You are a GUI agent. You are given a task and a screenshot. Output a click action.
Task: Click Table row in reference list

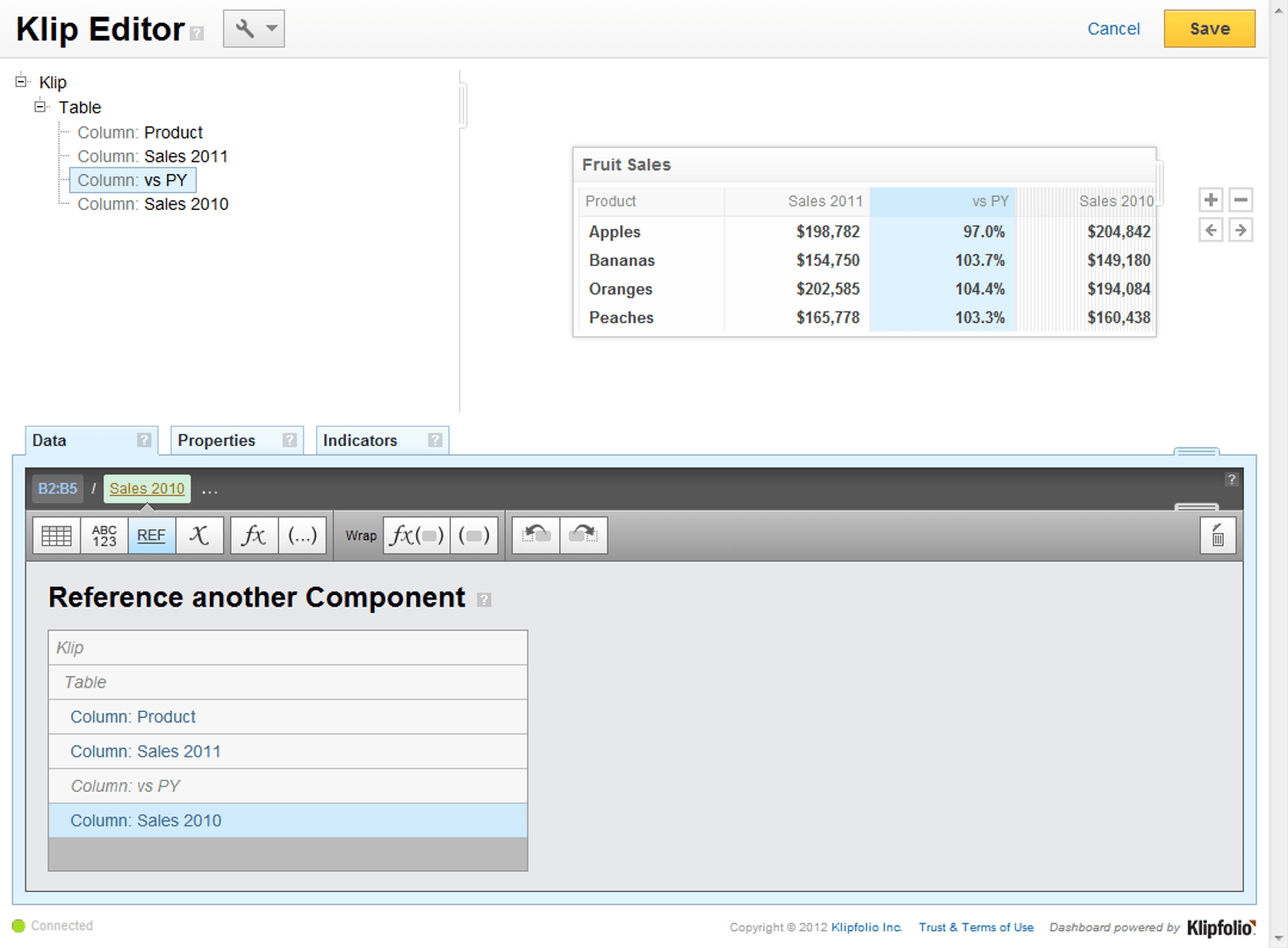tap(288, 682)
